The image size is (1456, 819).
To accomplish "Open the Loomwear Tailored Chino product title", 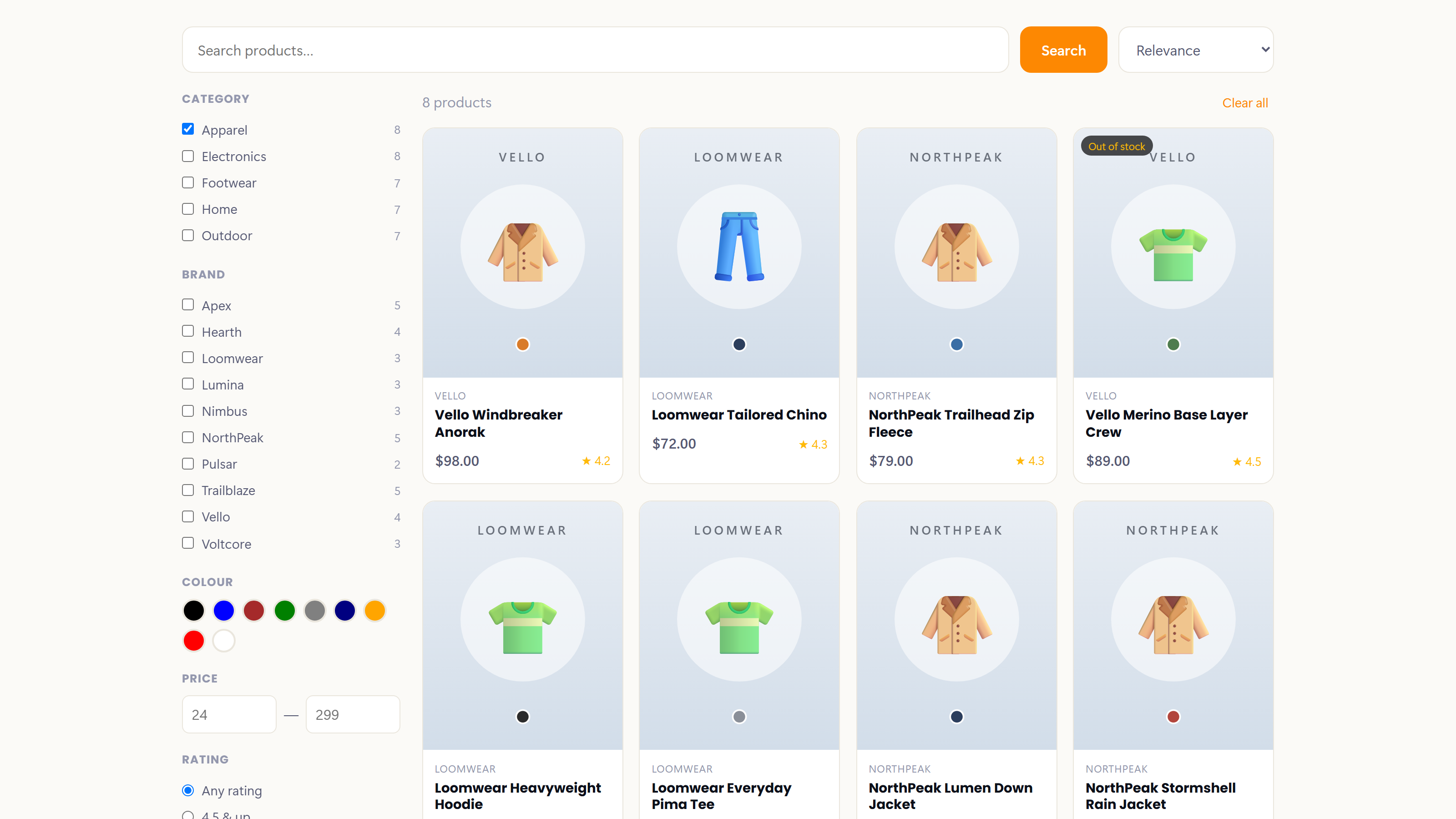I will coord(739,415).
